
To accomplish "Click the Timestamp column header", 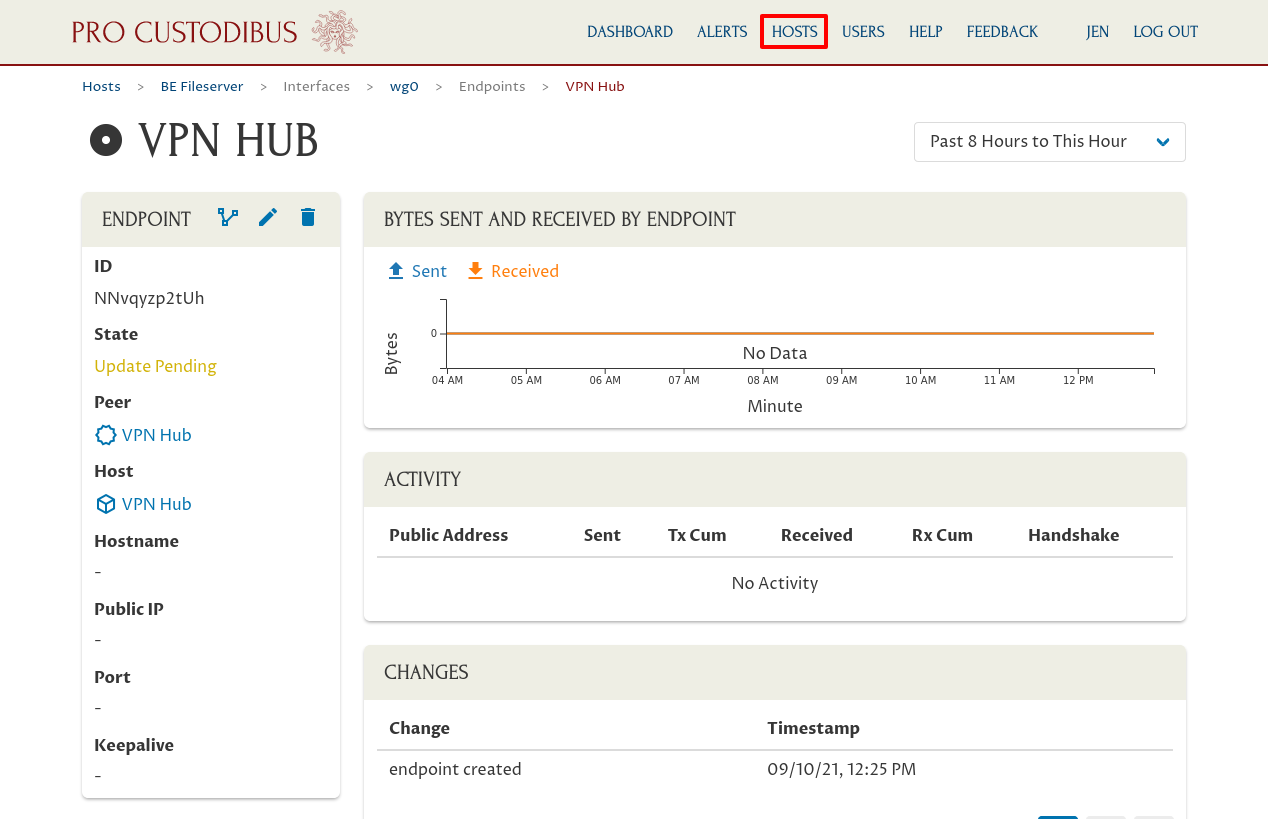I will [813, 728].
